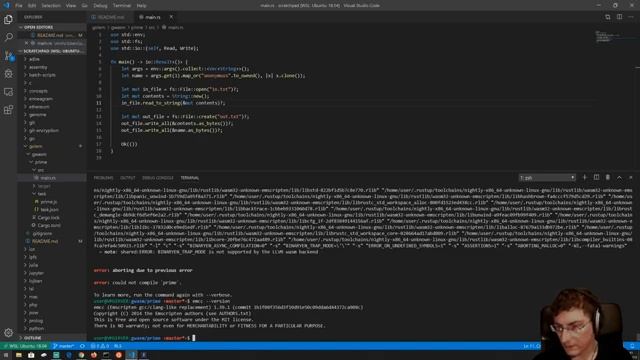Viewport: 640px width, 360px height.
Task: Expand the php folder
Action: pos(33,305)
